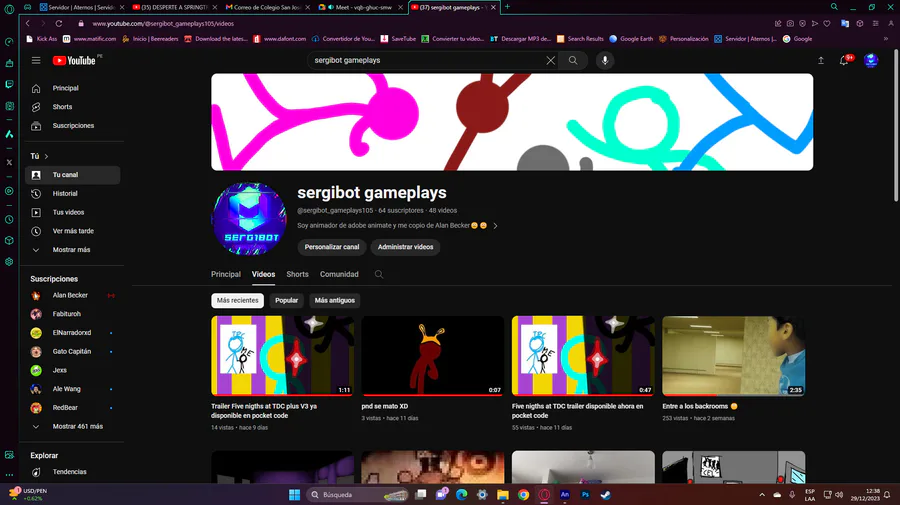This screenshot has width=900, height=505.
Task: Switch to the Videos channel tab
Action: click(263, 274)
